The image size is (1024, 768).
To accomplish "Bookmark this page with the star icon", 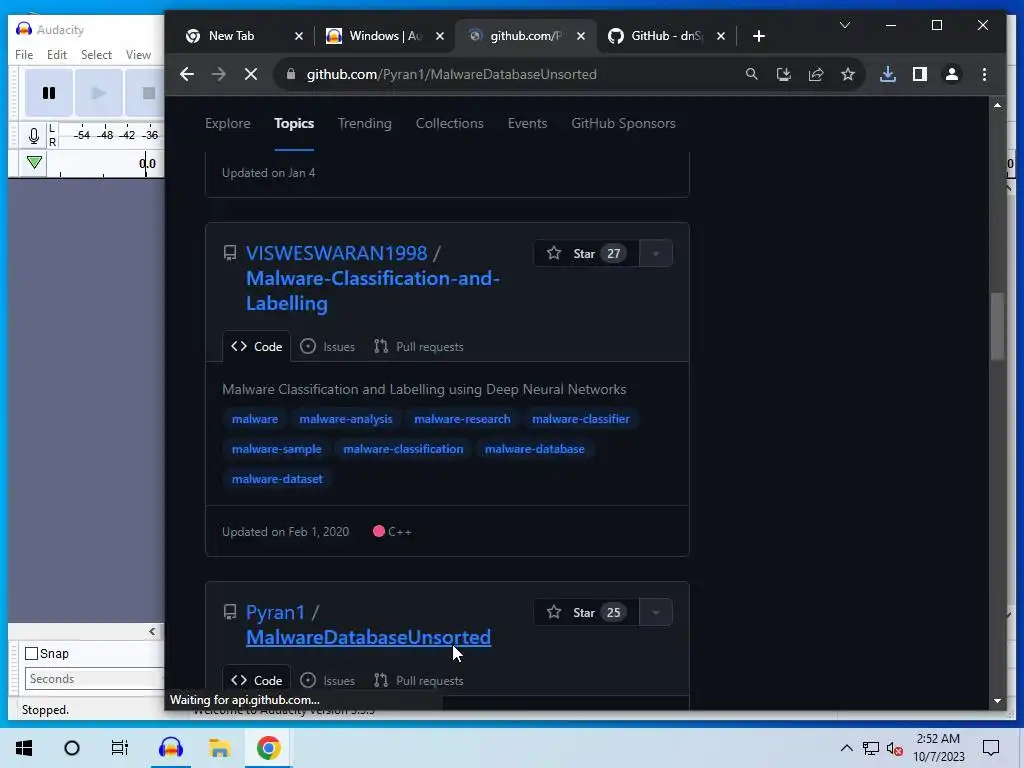I will tap(848, 74).
